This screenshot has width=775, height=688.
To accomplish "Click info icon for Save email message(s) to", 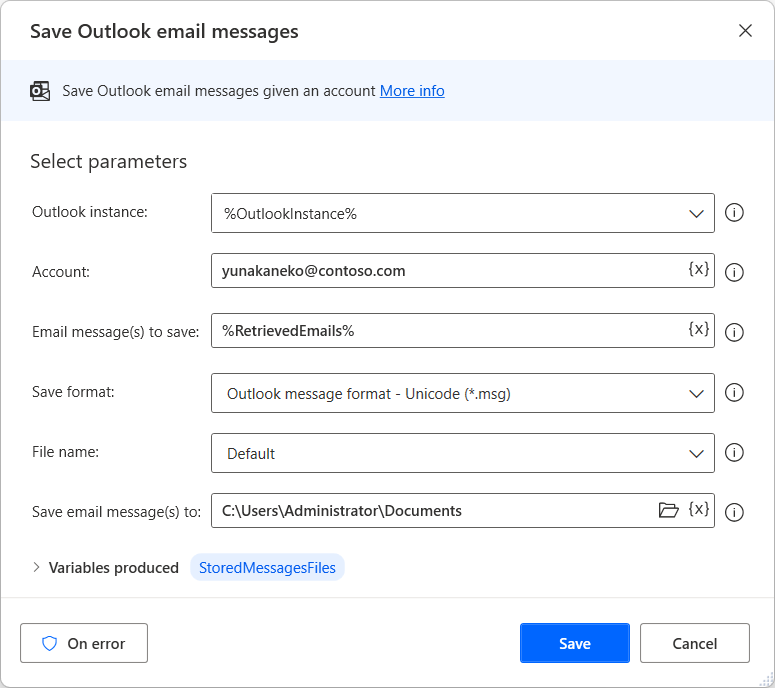I will click(x=734, y=512).
